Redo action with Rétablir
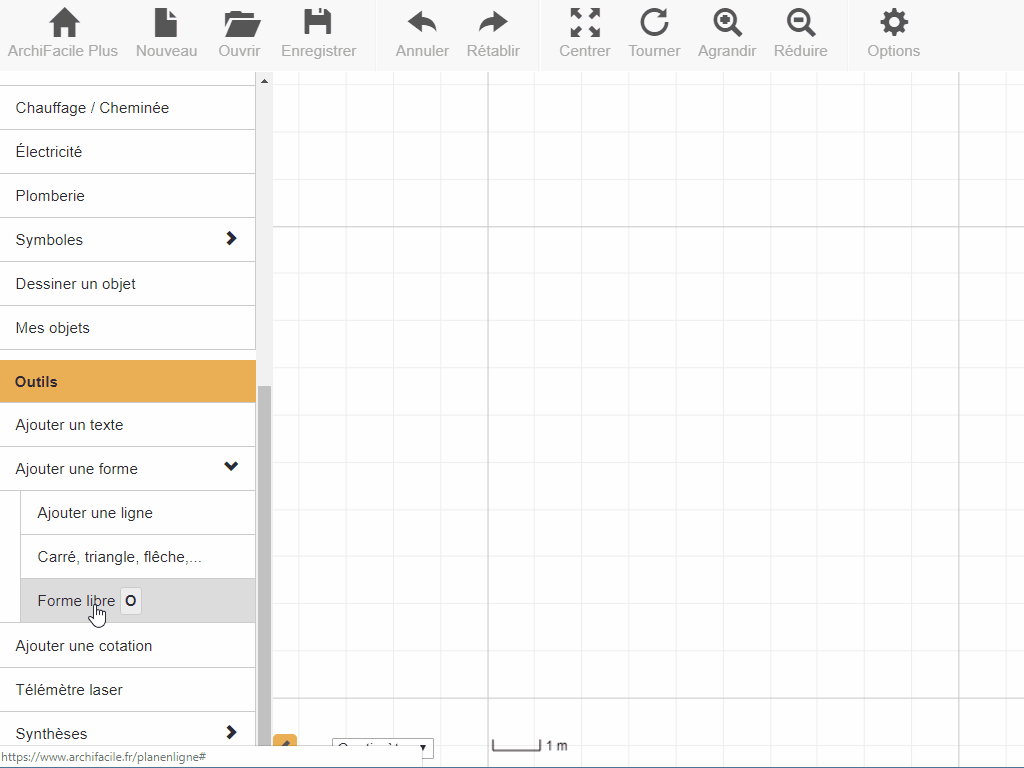Viewport: 1024px width, 768px height. (493, 24)
